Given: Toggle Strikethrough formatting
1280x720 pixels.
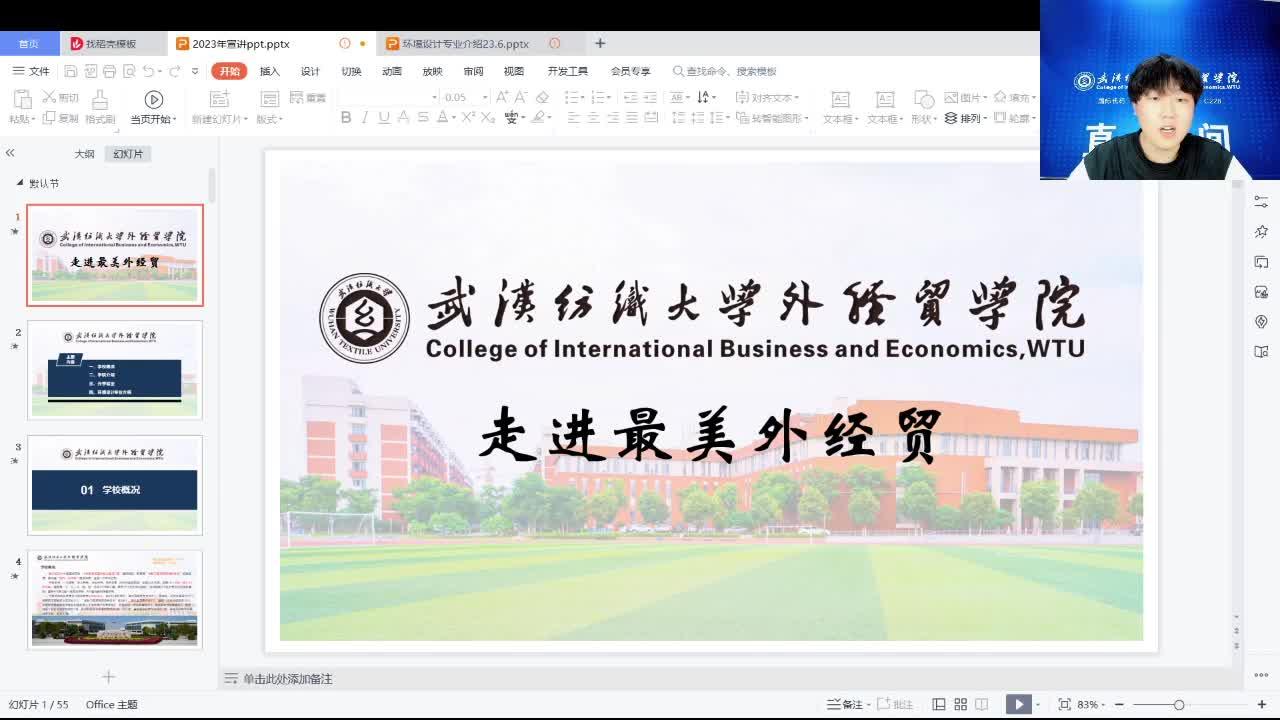Looking at the screenshot, I should 423,117.
